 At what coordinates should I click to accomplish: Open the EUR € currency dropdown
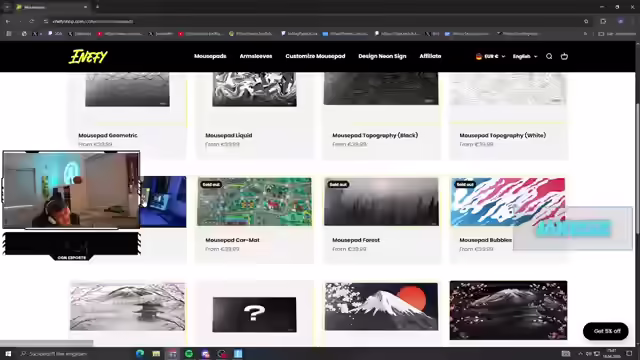pos(490,56)
